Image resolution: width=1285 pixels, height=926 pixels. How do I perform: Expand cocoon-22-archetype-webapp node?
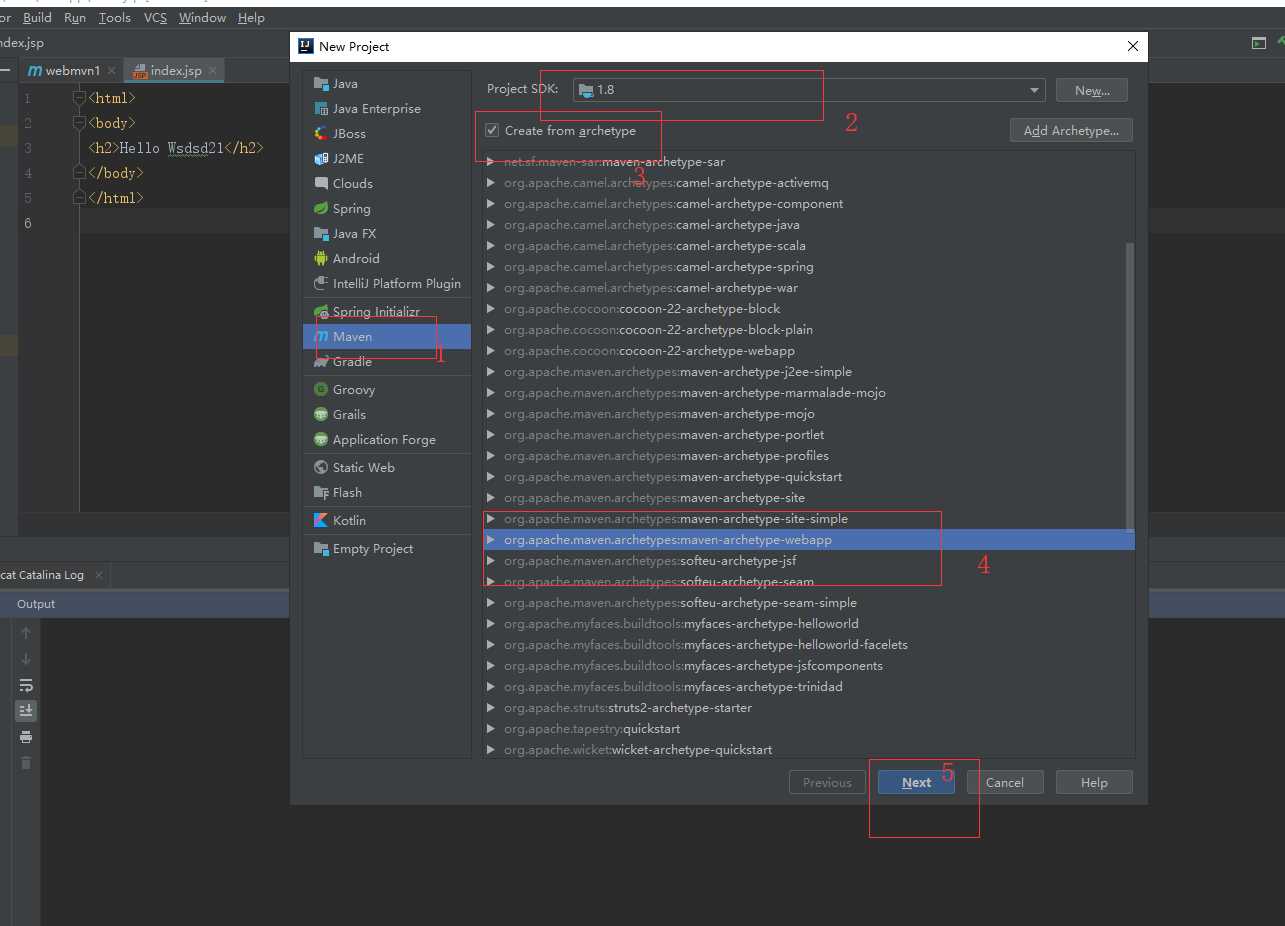pyautogui.click(x=490, y=351)
